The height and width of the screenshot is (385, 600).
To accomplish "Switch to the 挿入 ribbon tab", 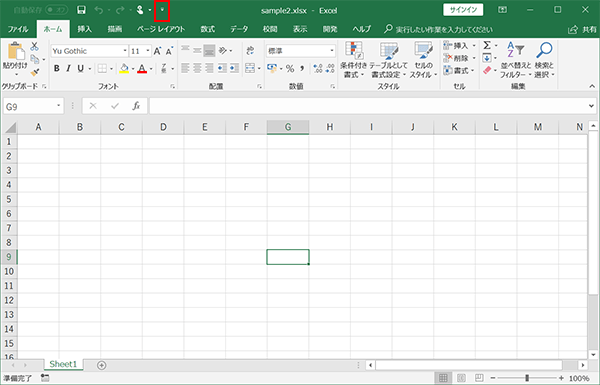I will [x=85, y=29].
